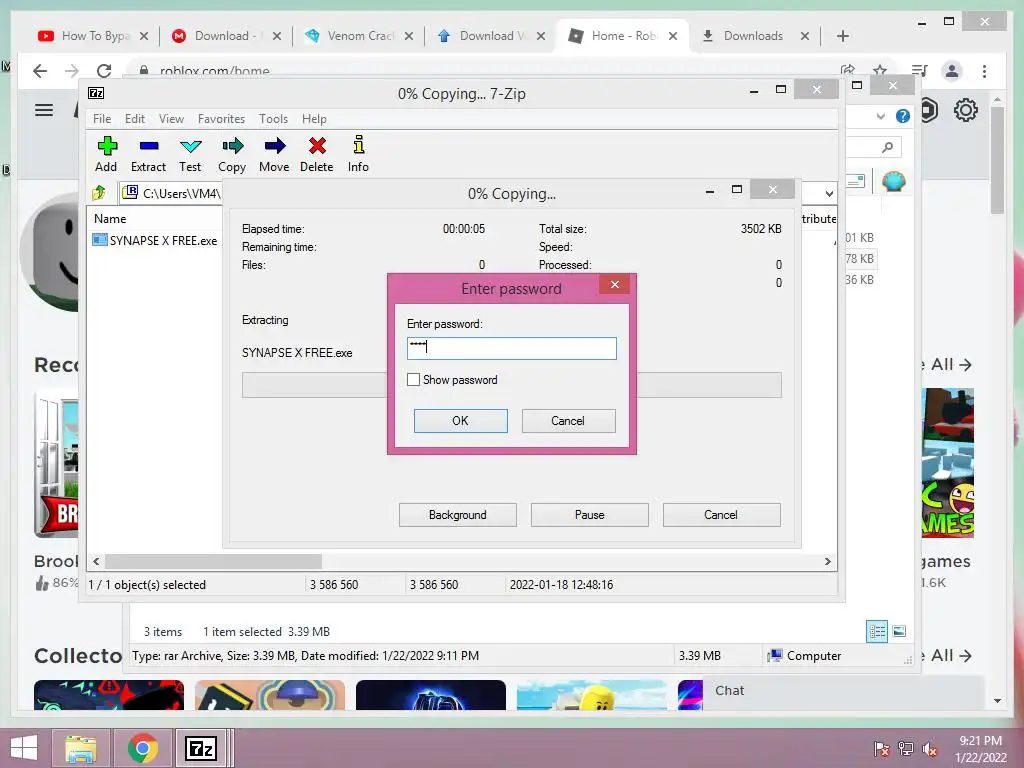Switch Explorer to details view
1024x768 pixels.
coord(876,631)
